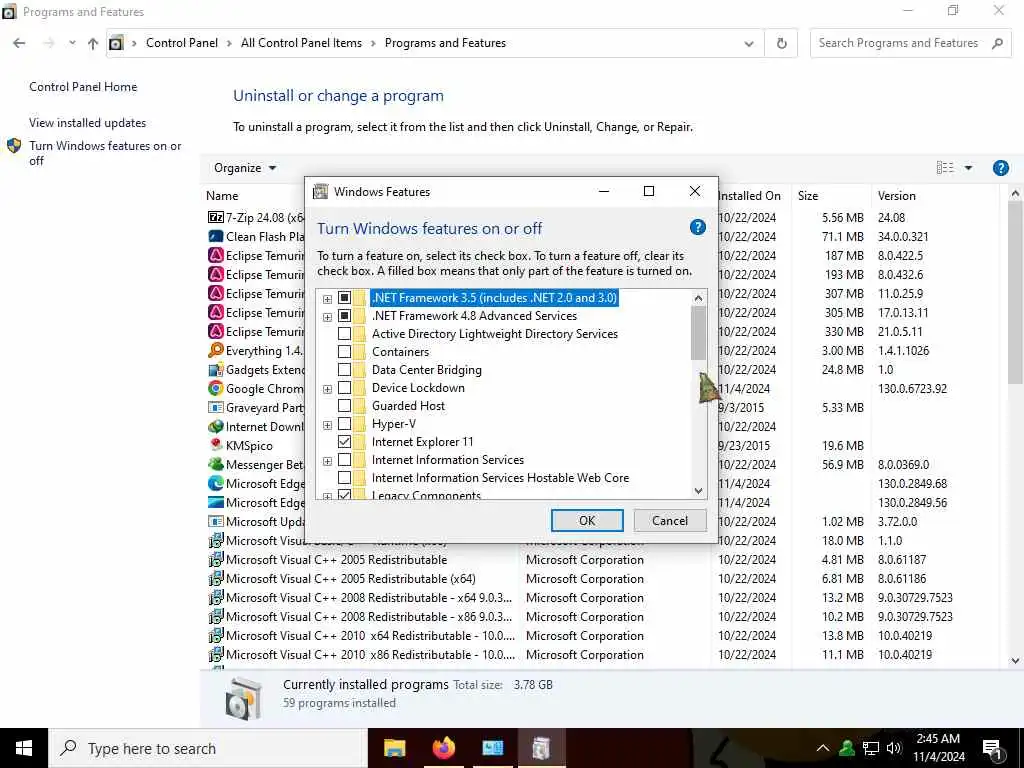Open the notification center icon
Screen dimensions: 1024x768
[x=992, y=748]
